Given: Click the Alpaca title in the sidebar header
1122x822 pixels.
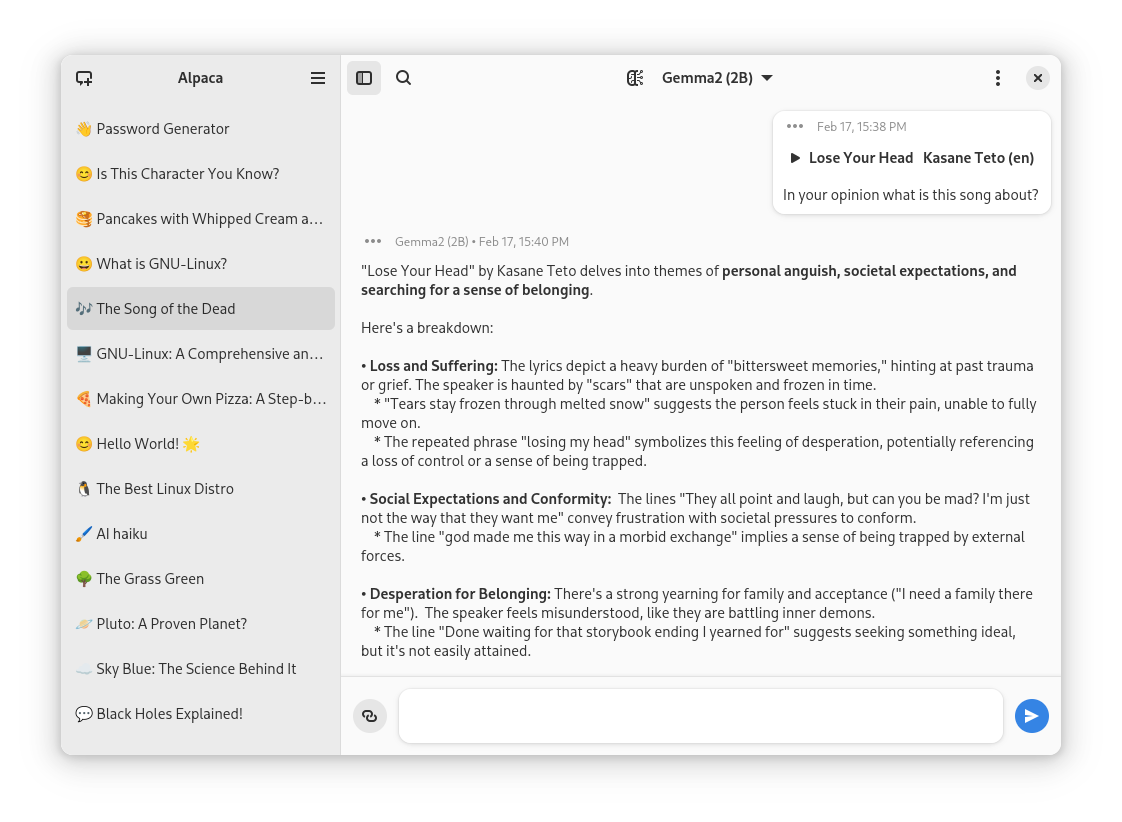Looking at the screenshot, I should tap(200, 78).
